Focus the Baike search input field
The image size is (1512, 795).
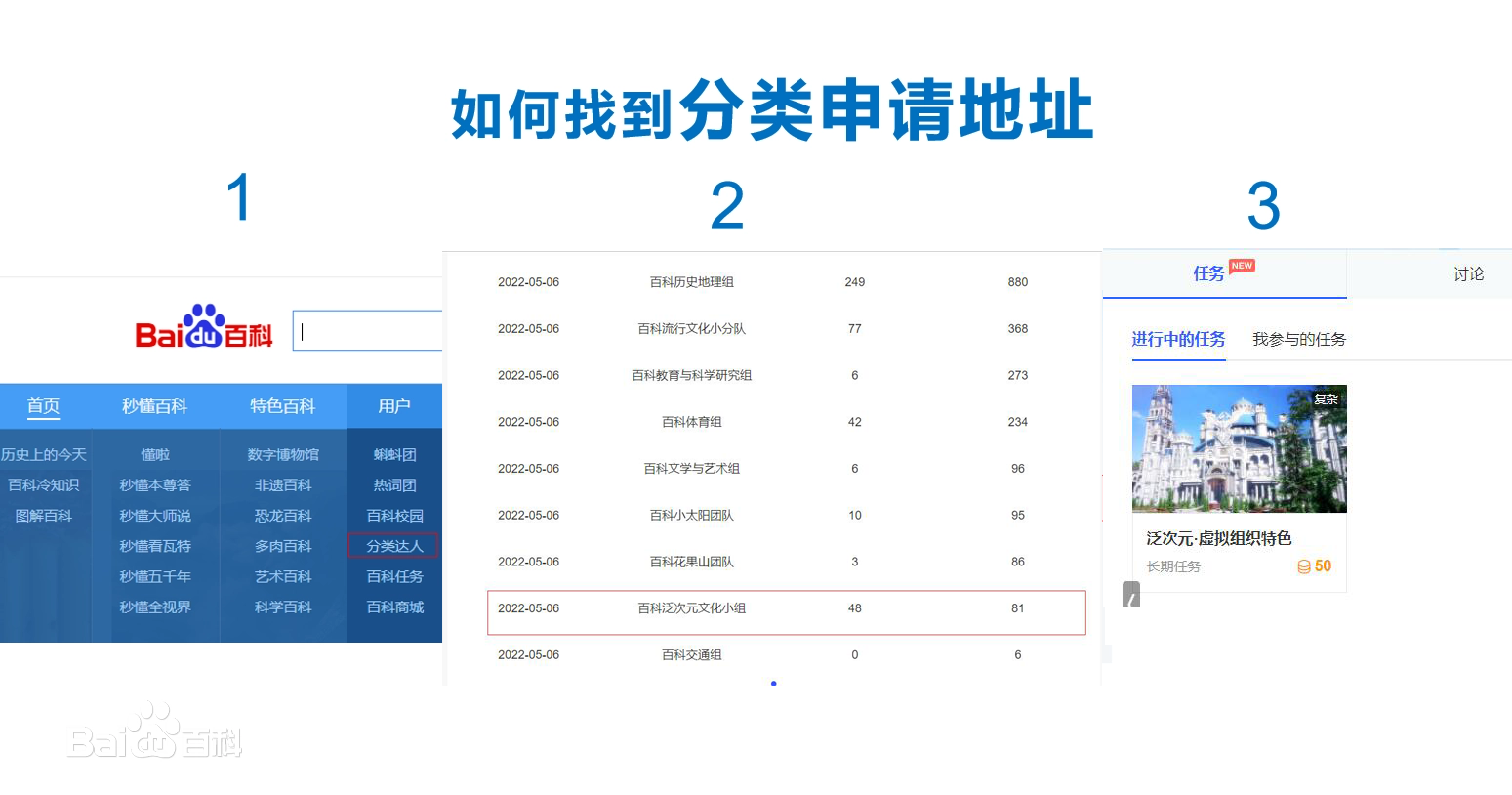[x=368, y=331]
